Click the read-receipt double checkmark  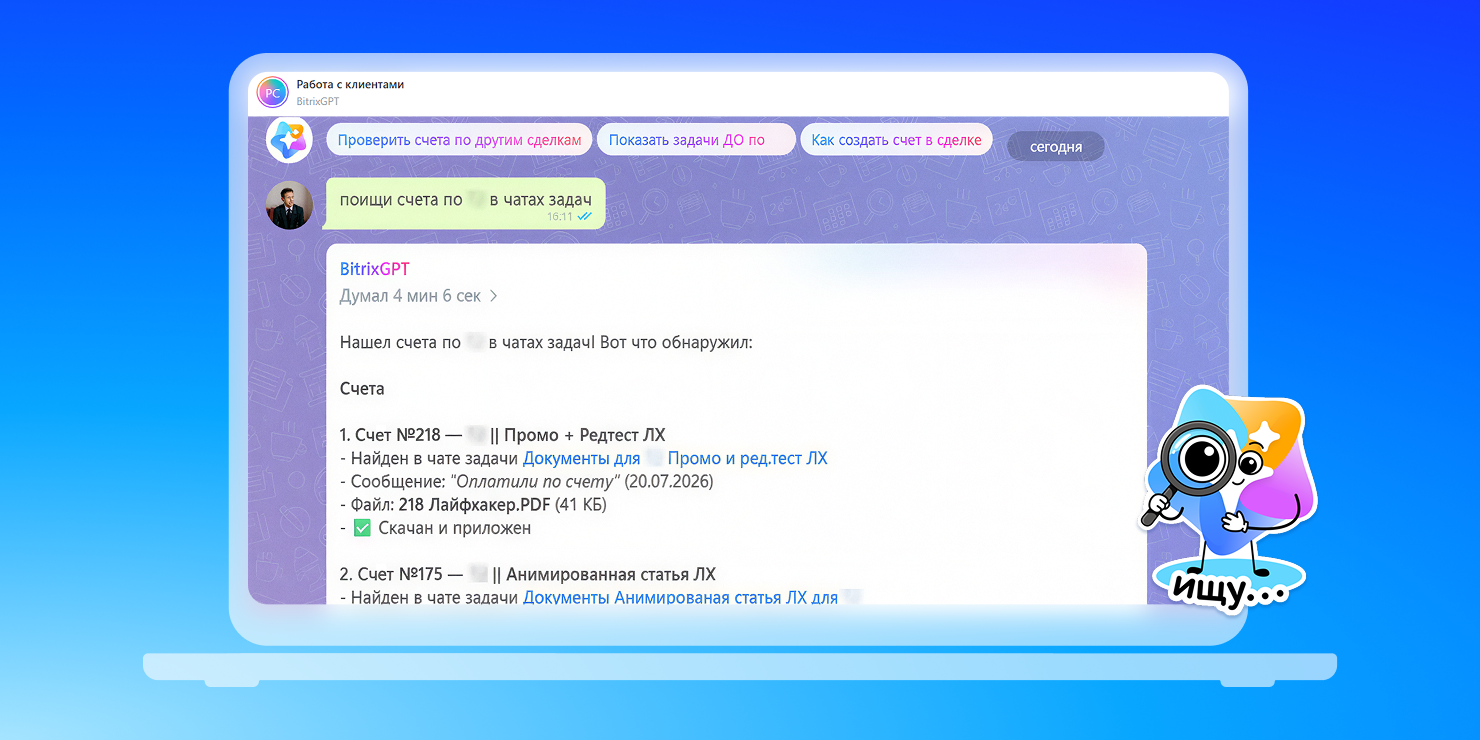[585, 216]
